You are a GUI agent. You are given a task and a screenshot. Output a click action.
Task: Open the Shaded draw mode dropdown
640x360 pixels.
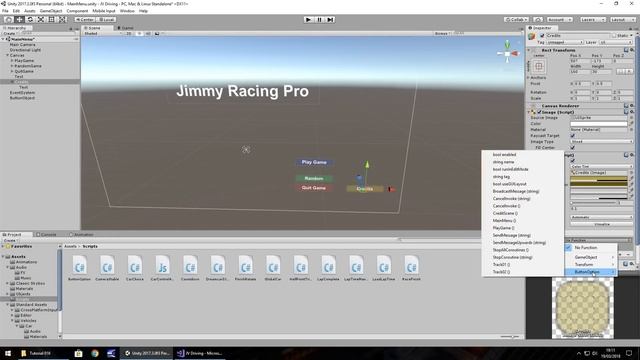102,33
